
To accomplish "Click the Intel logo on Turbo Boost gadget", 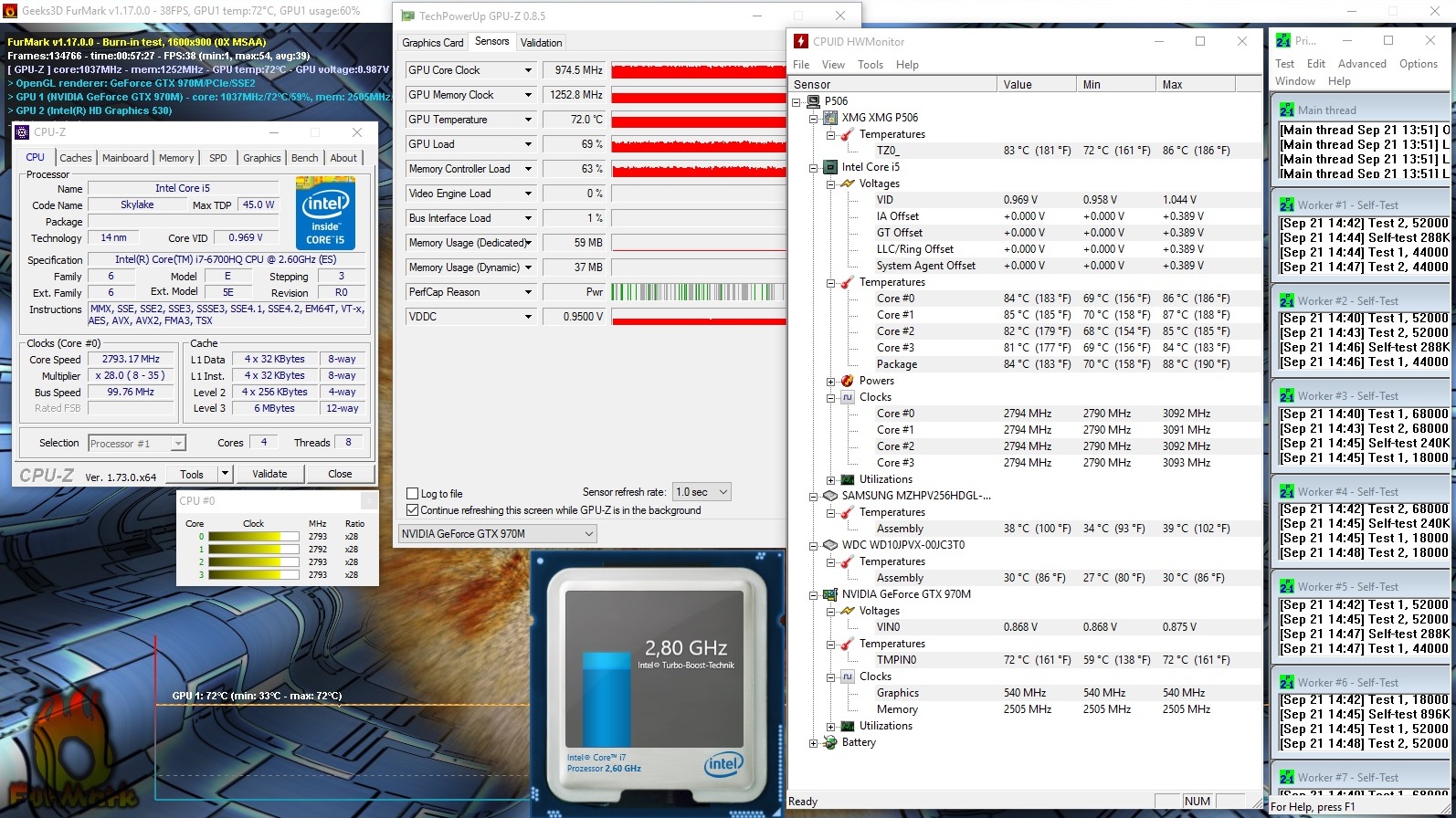I will 723,764.
